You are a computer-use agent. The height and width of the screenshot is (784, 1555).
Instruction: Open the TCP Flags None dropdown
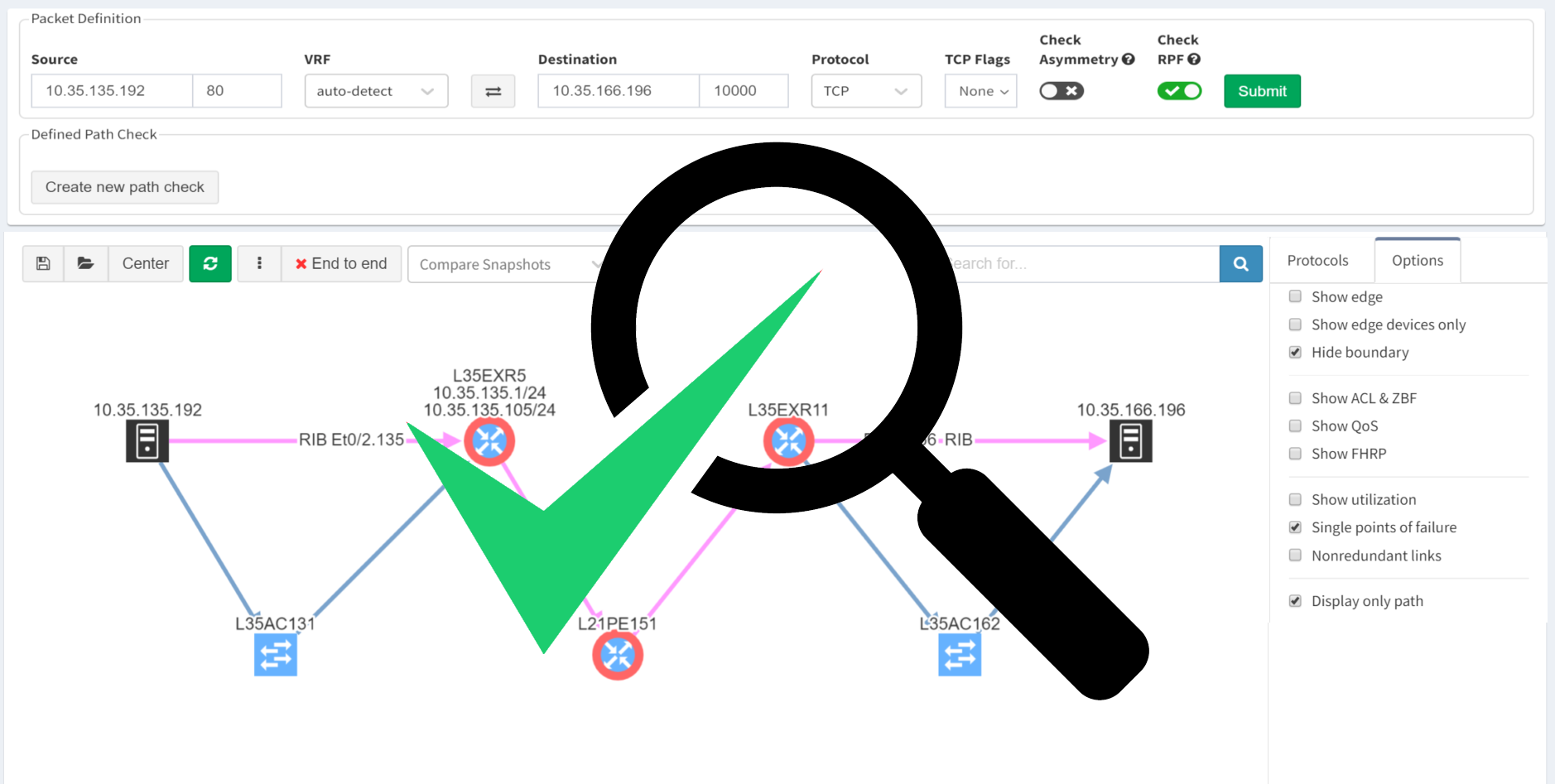pos(981,91)
